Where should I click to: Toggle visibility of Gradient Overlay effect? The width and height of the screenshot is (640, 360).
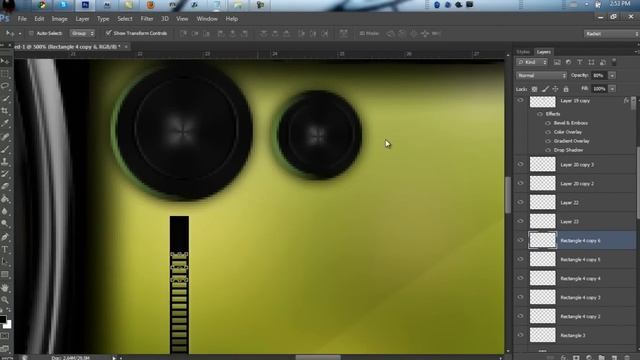click(548, 141)
